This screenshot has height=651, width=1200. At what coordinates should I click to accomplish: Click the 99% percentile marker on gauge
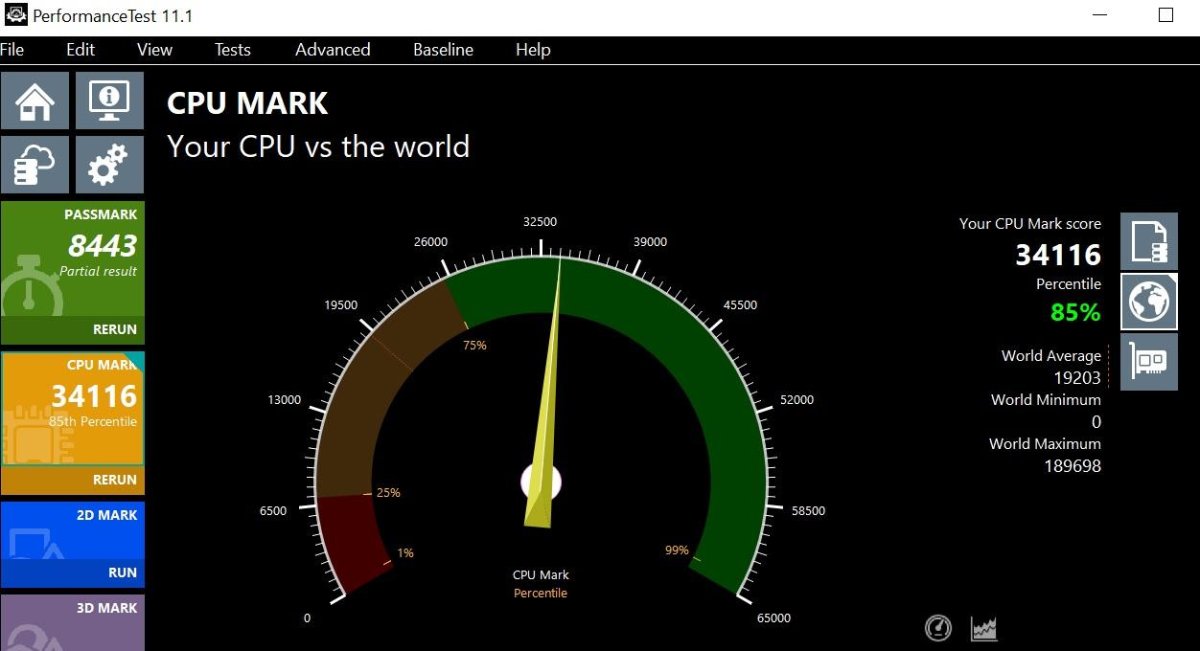tap(676, 550)
